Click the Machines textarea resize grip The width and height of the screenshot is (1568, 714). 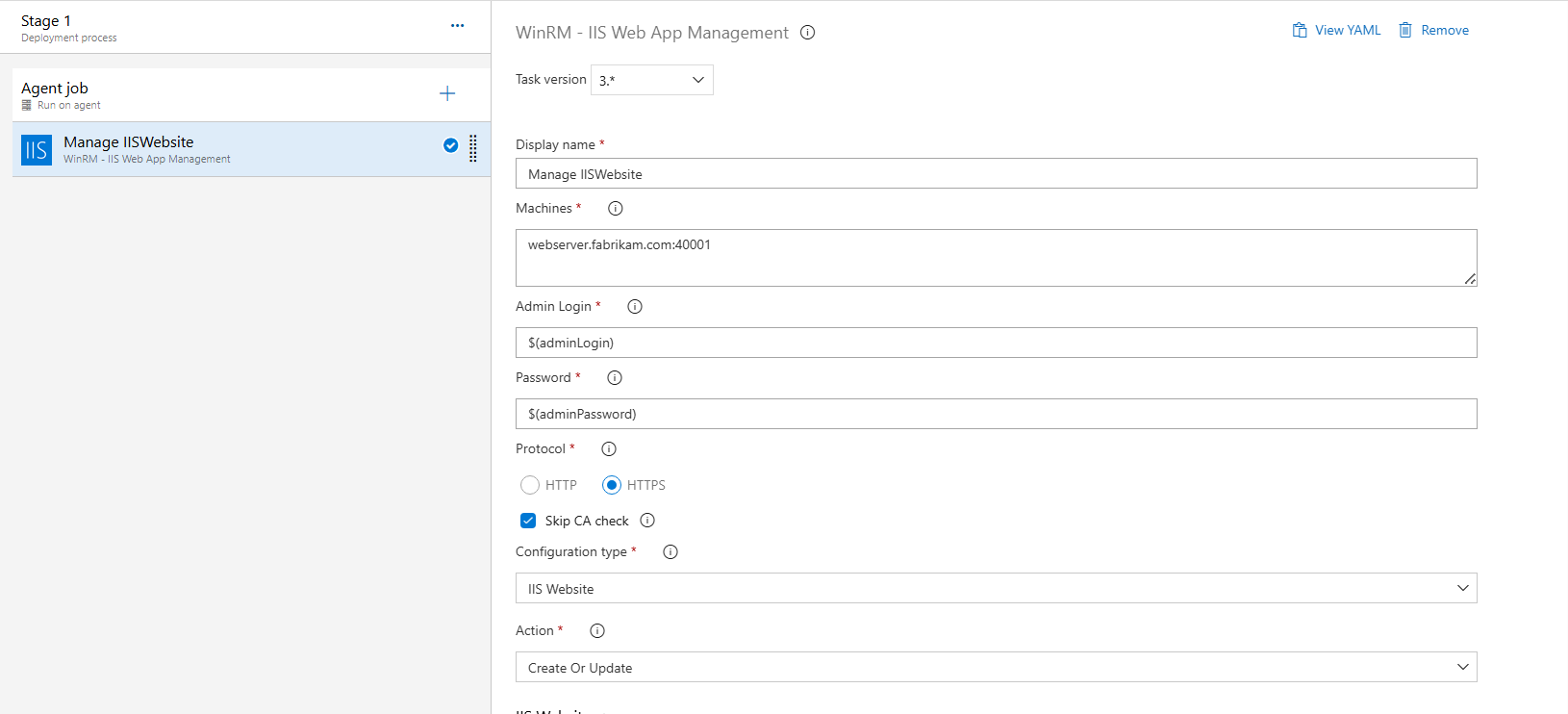tap(1470, 279)
